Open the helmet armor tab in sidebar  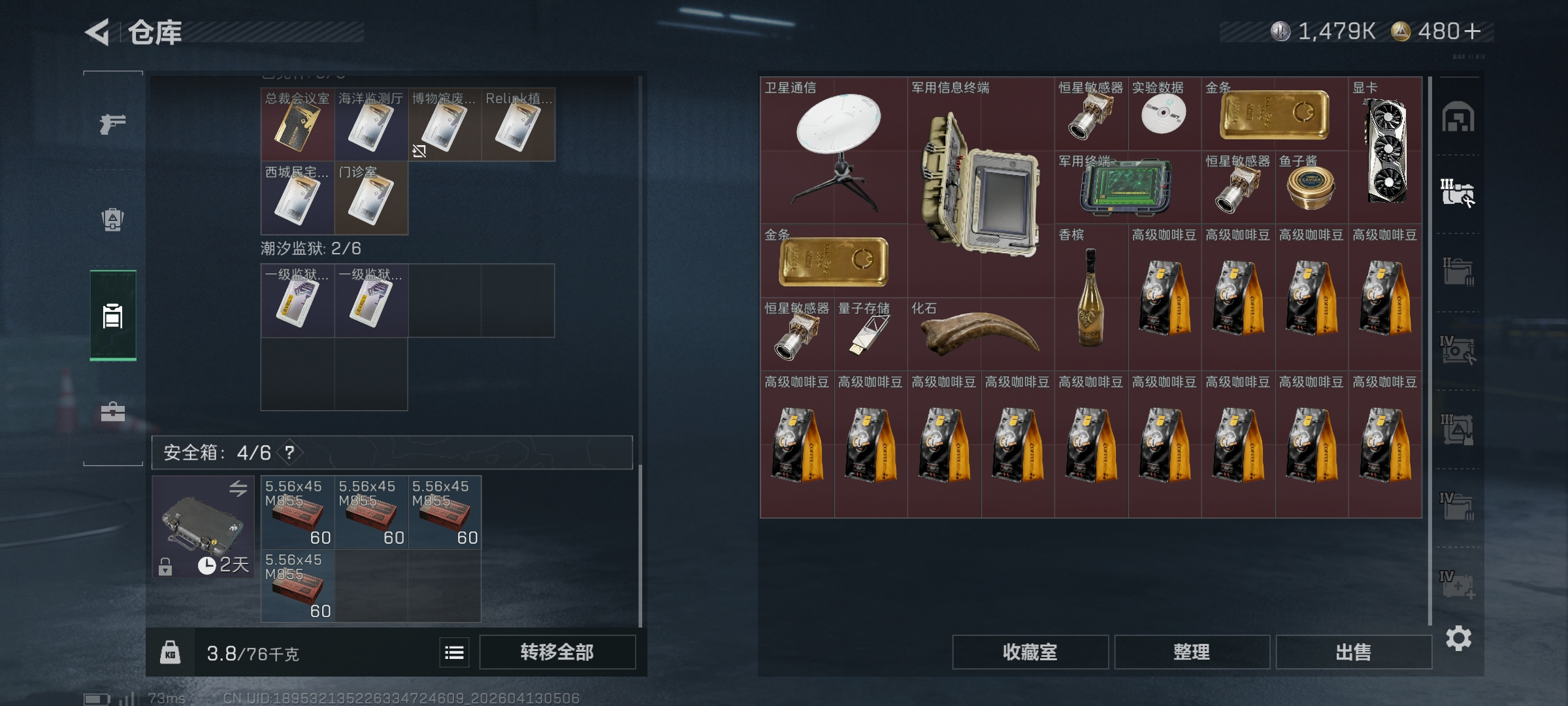(x=112, y=220)
